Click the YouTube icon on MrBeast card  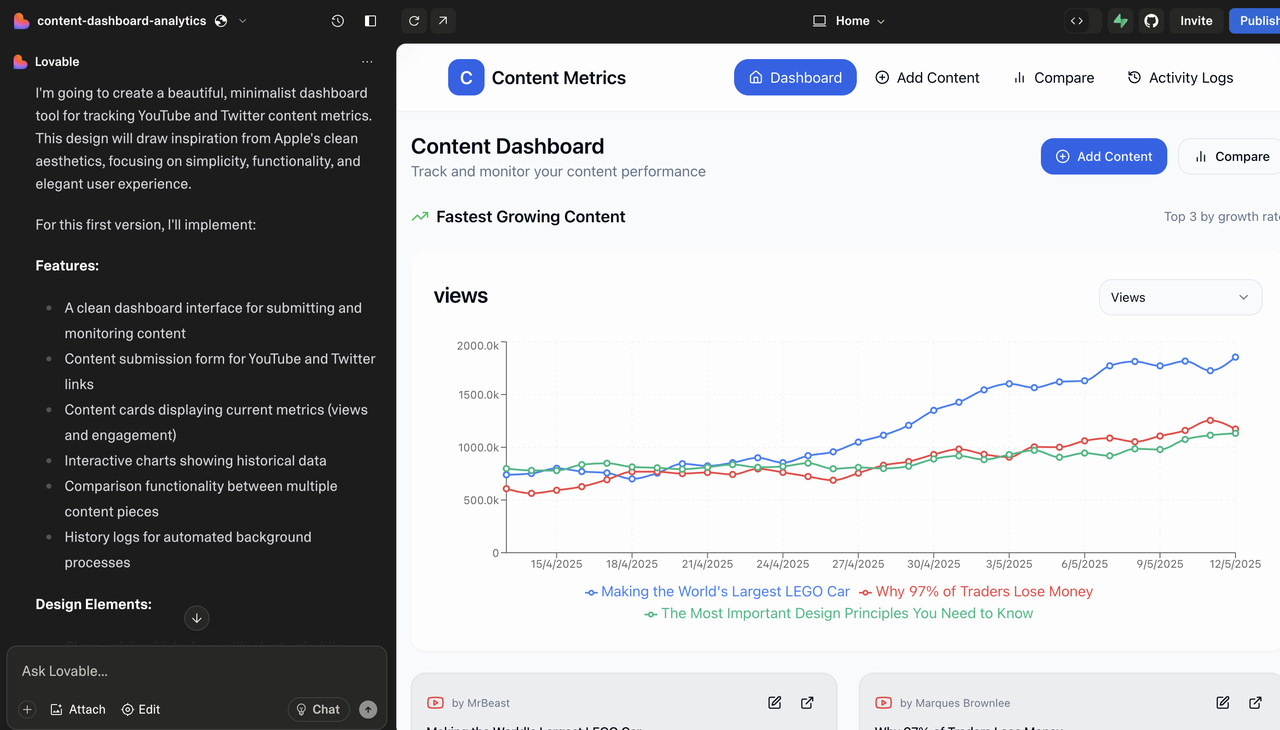coord(435,704)
